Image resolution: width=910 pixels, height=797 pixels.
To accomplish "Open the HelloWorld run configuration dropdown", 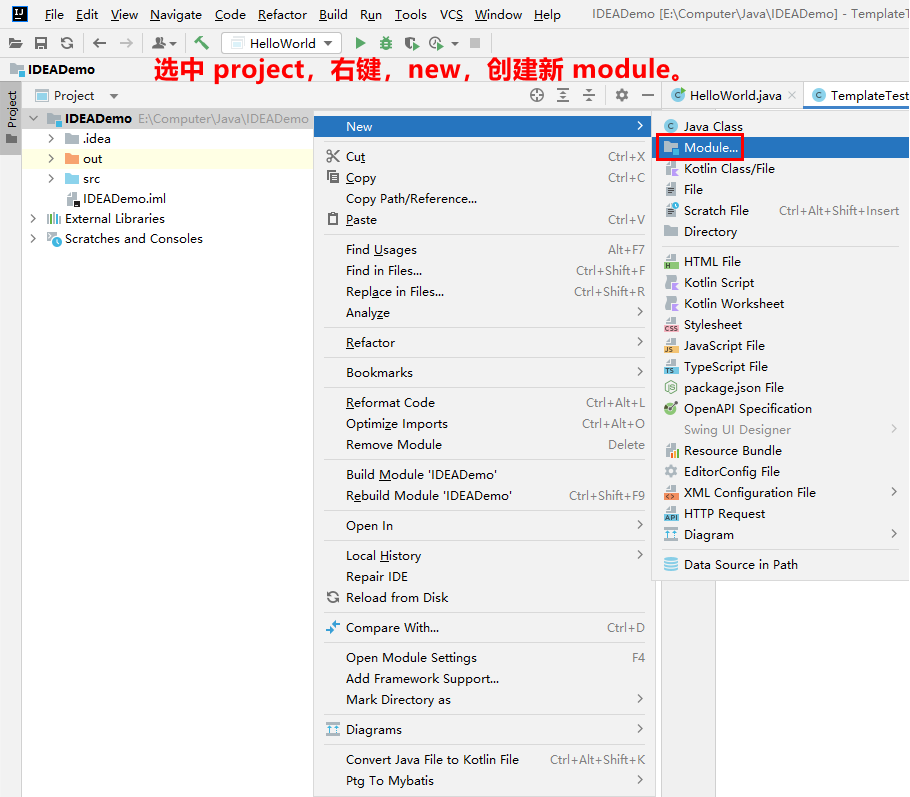I will pos(281,44).
